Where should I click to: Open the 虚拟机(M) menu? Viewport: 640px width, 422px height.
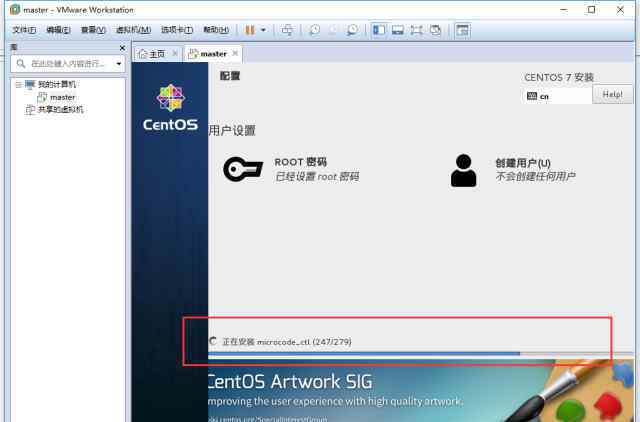pyautogui.click(x=133, y=30)
